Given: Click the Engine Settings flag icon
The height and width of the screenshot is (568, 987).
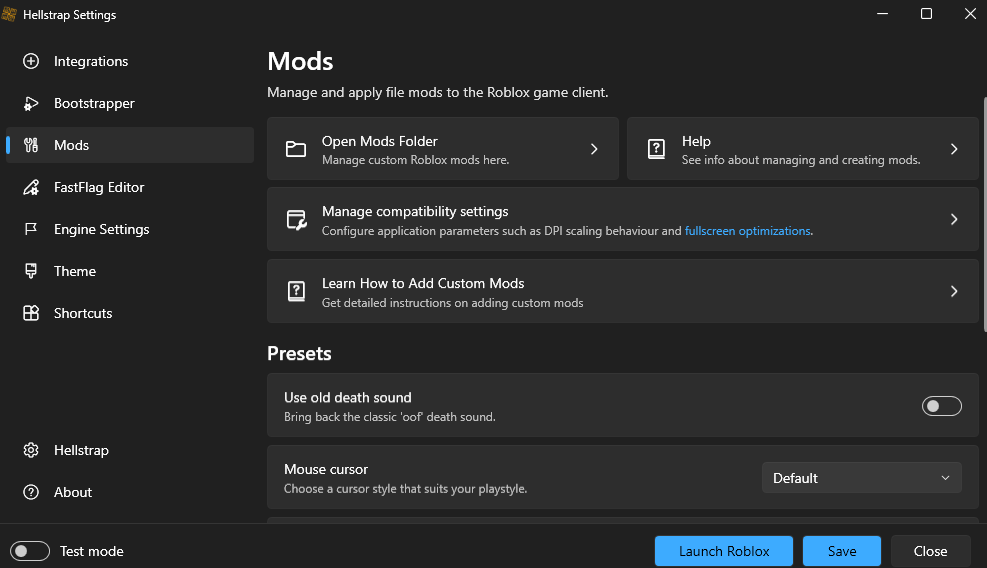Looking at the screenshot, I should 31,229.
